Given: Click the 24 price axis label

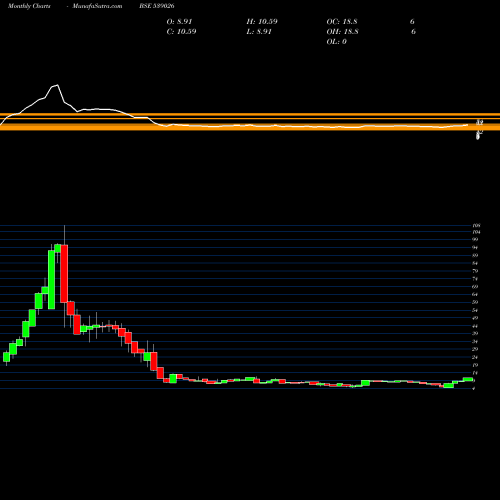Looking at the screenshot, I should [475, 357].
